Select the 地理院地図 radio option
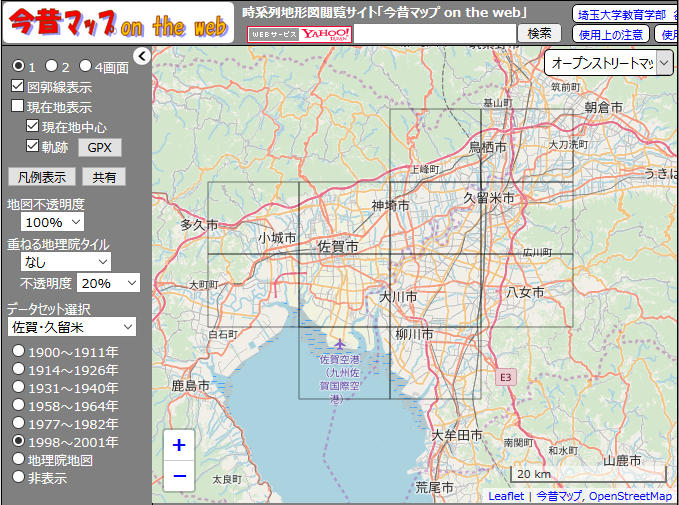Viewport: 679px width, 505px height. click(x=18, y=459)
